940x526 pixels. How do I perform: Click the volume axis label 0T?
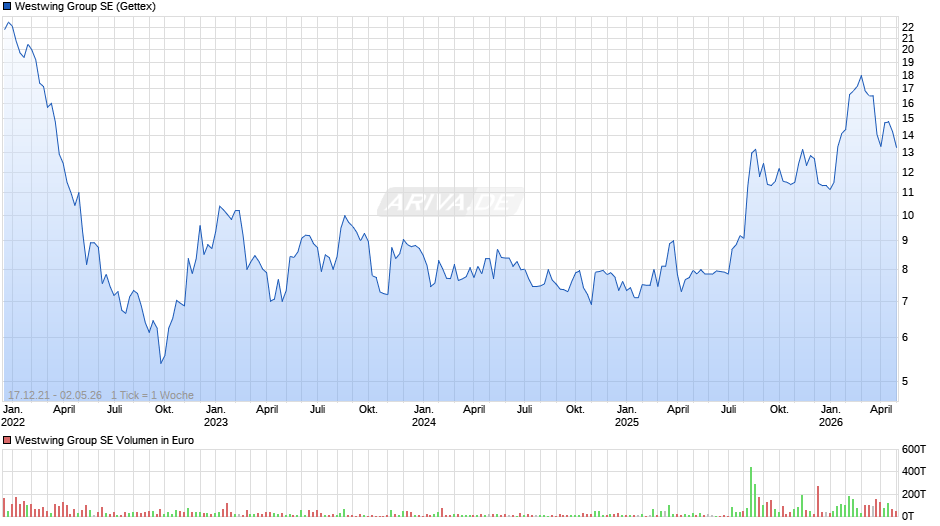click(908, 516)
